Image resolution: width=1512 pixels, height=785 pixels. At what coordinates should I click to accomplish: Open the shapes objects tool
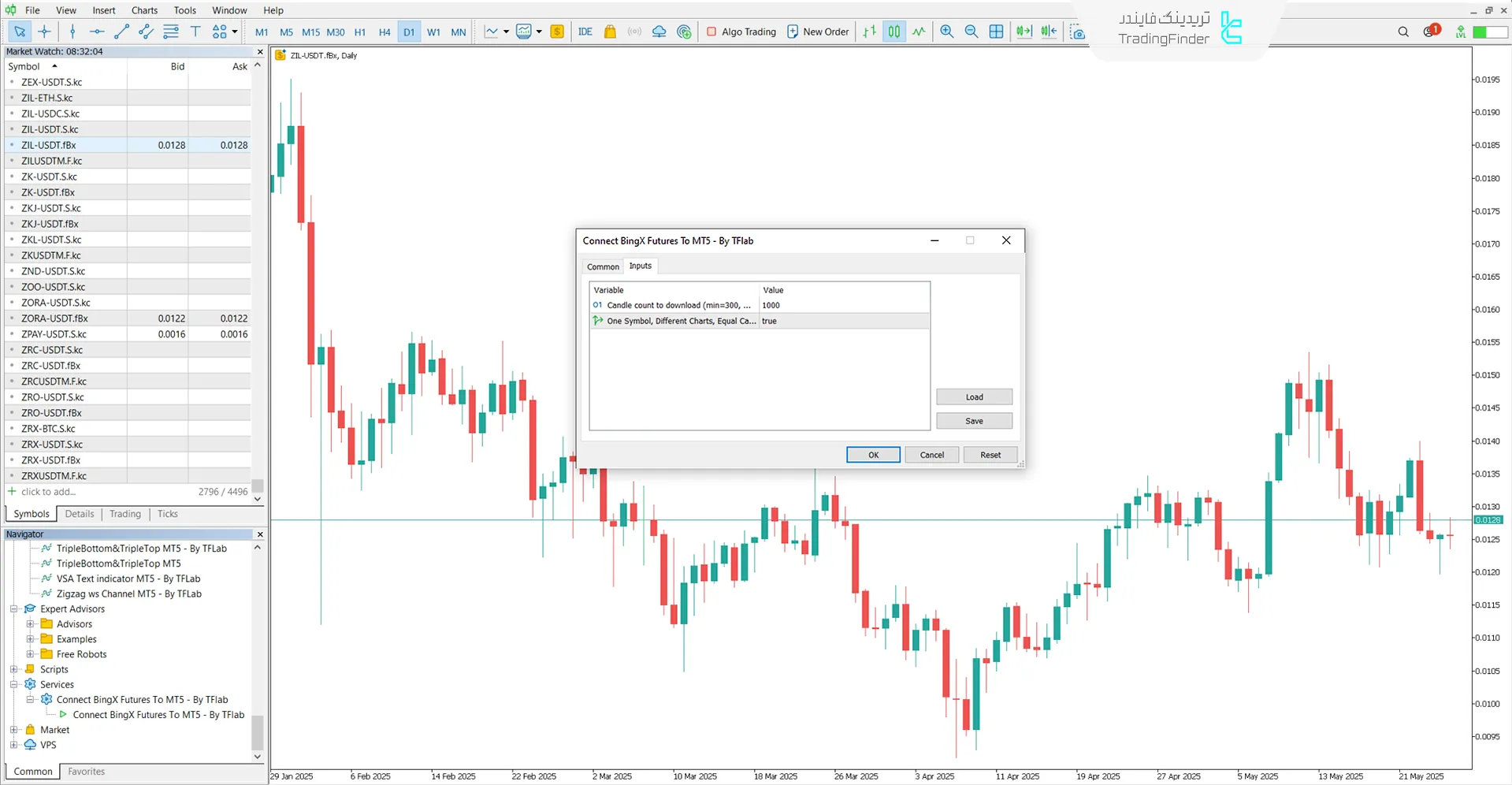coord(219,32)
